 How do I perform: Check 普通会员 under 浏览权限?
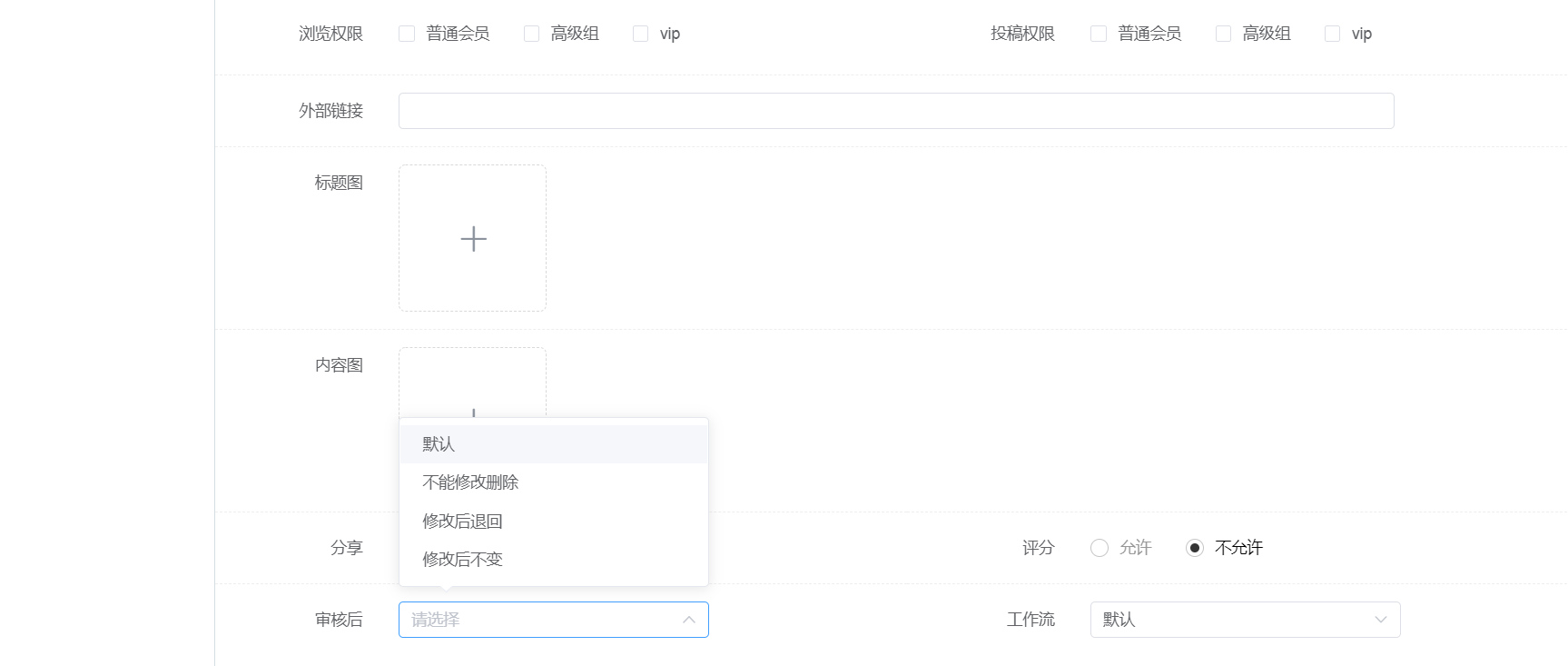(x=407, y=34)
